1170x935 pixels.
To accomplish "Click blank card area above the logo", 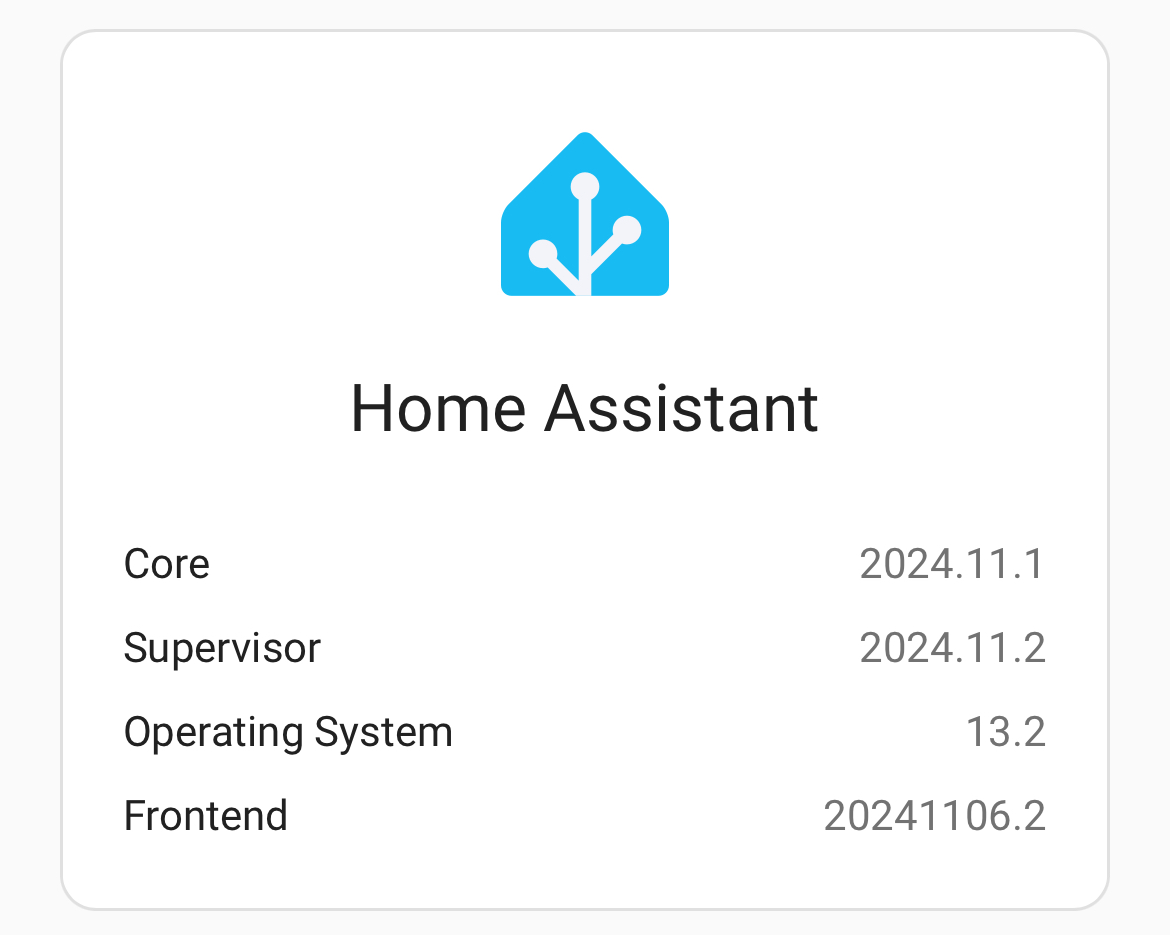I will (585, 81).
